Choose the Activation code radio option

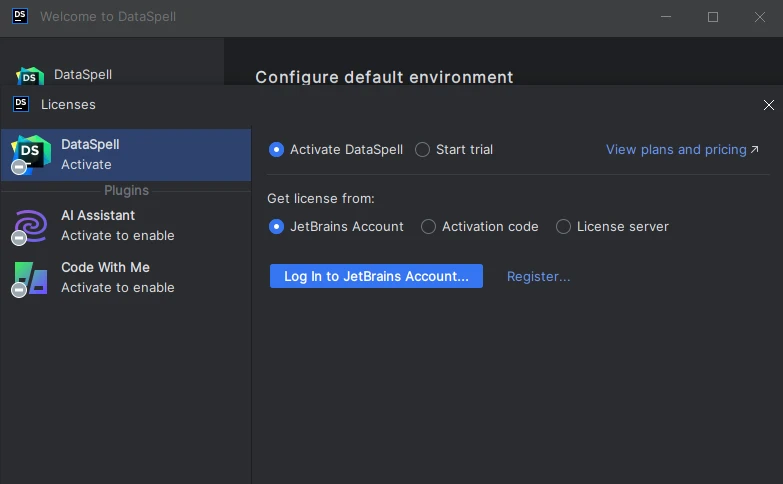click(x=429, y=227)
